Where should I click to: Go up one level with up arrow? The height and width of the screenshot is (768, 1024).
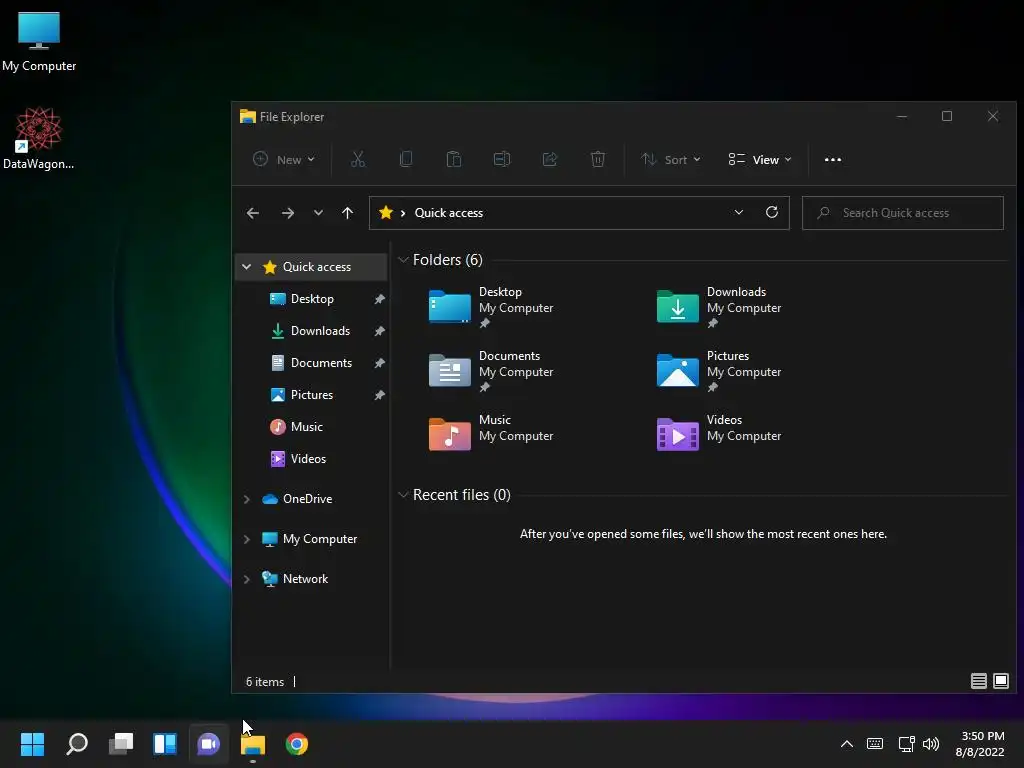coord(347,213)
